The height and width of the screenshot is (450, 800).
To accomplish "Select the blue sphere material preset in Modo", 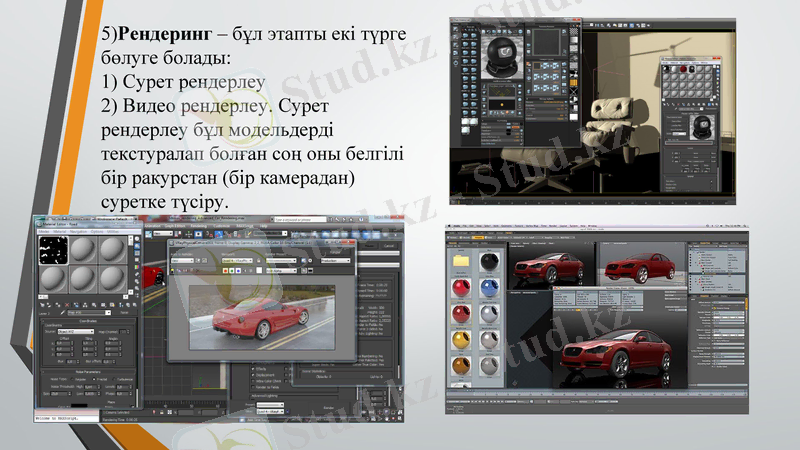I will (489, 287).
